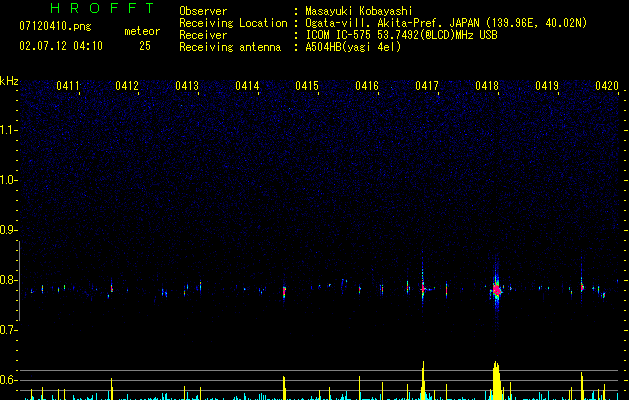Click the gray frequency range bar on left axis
Viewport: 629px width, 400px height.
pos(19,281)
